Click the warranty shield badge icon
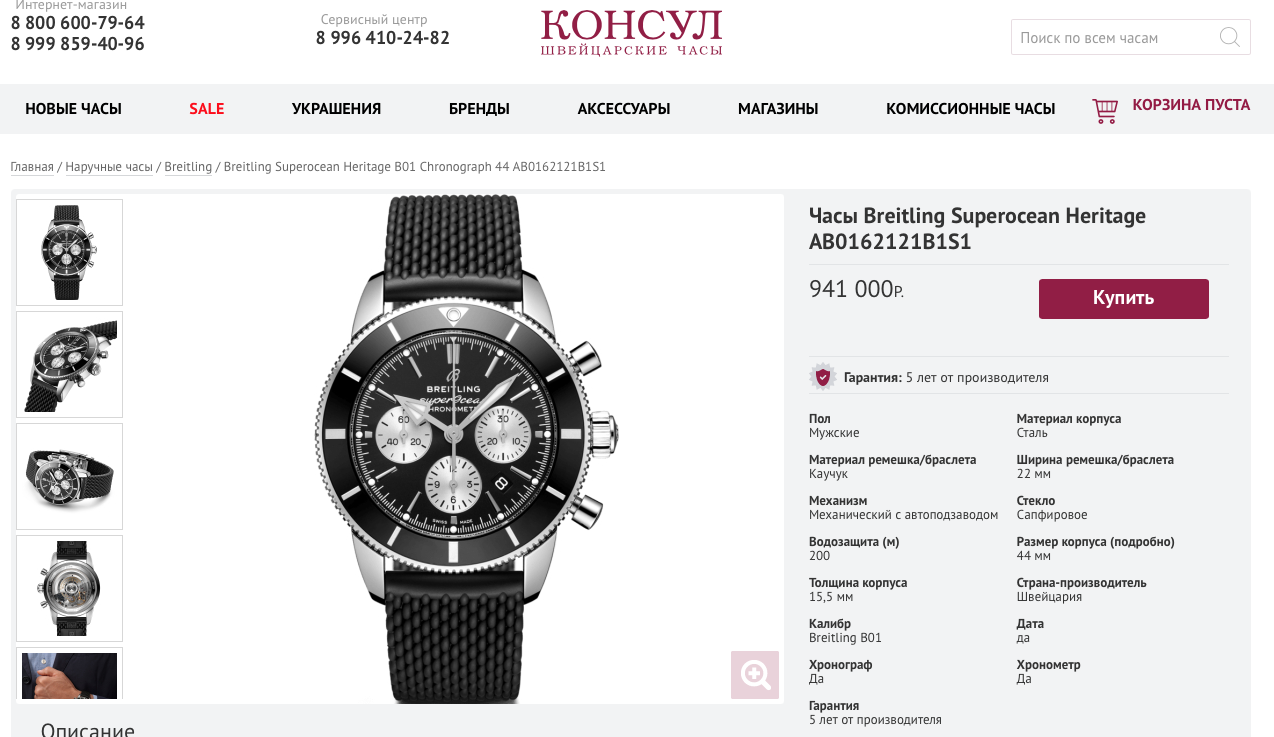The width and height of the screenshot is (1274, 737). [823, 377]
